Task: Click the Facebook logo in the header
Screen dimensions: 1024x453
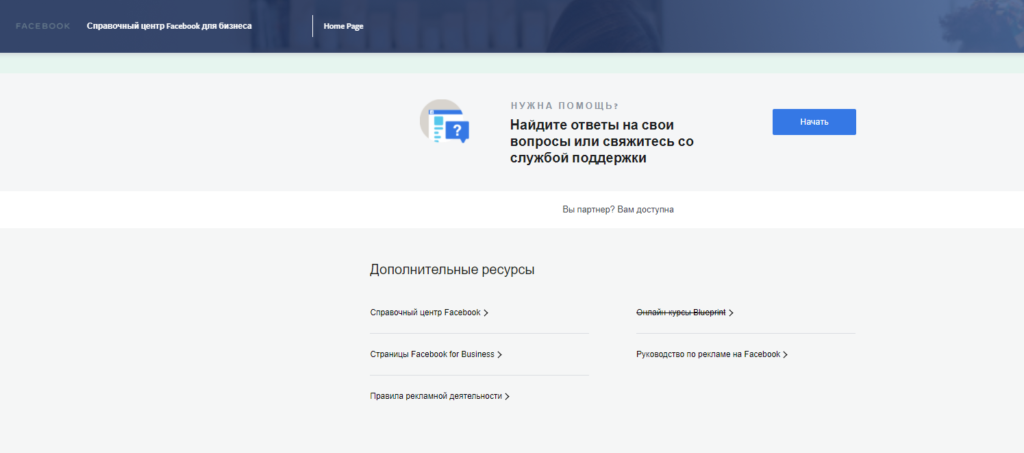Action: click(x=43, y=26)
